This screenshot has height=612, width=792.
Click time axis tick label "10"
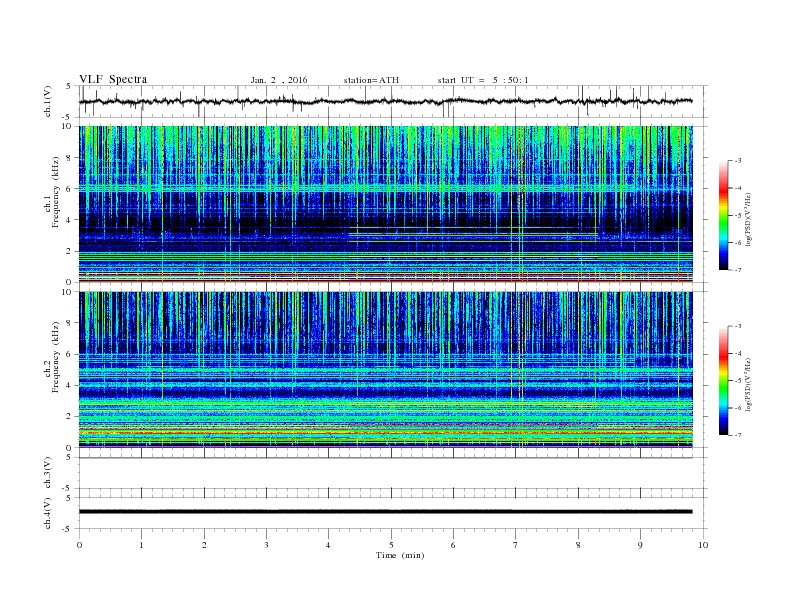[703, 545]
